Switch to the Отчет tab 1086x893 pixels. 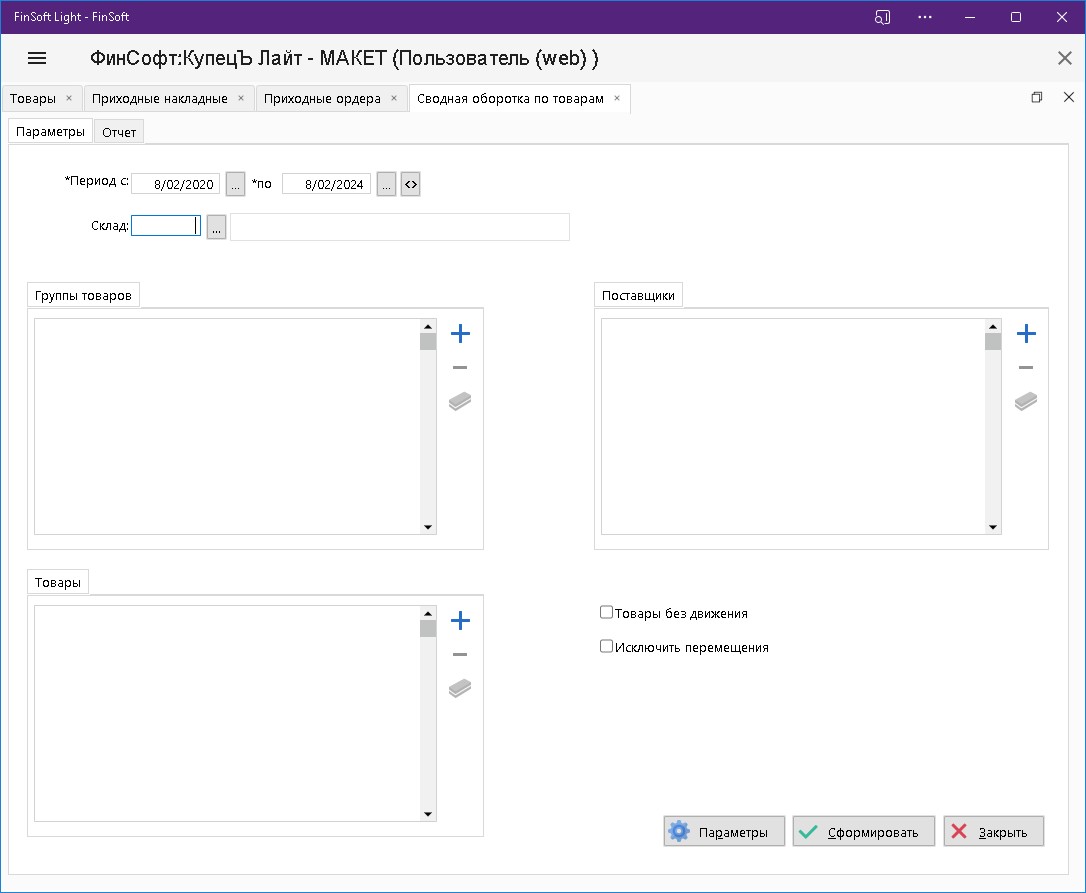[119, 132]
